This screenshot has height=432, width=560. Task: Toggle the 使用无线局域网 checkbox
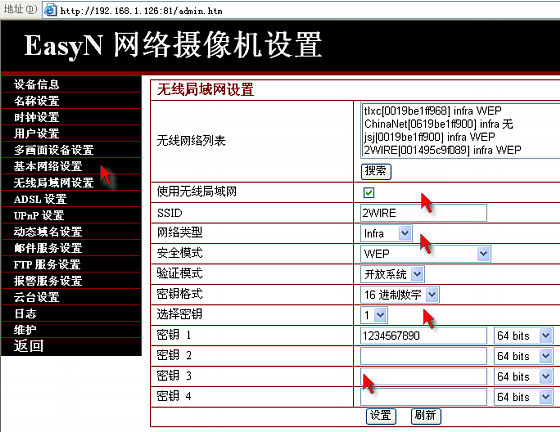(x=369, y=192)
